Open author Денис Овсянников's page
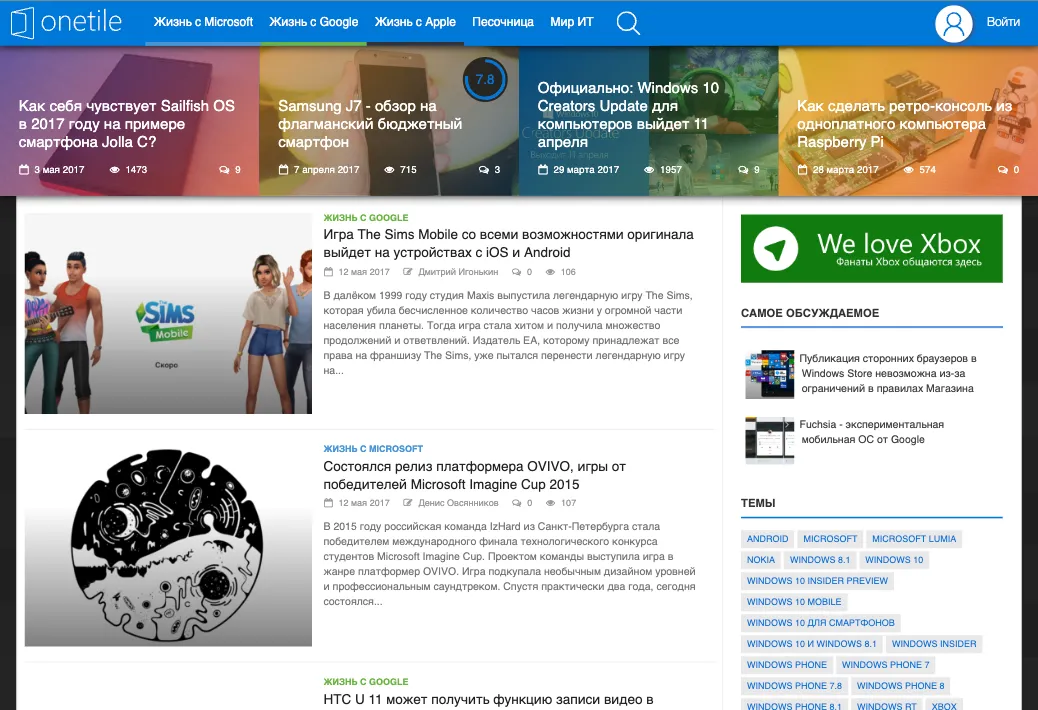Image resolution: width=1038 pixels, height=710 pixels. [x=458, y=503]
